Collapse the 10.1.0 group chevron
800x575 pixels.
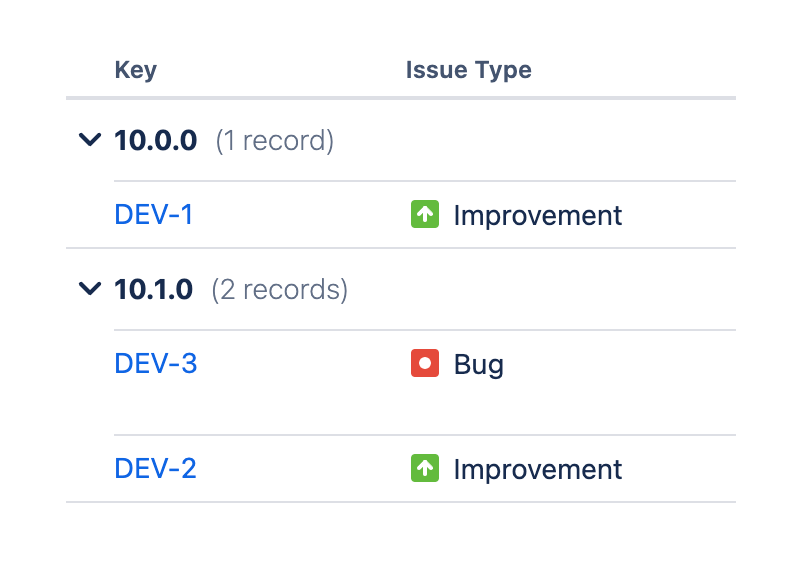90,288
